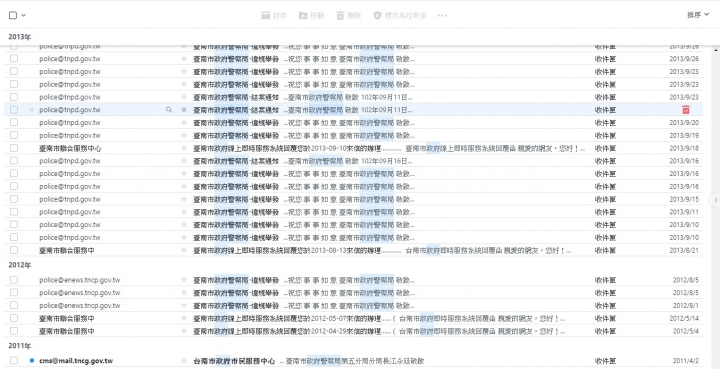Star the message dated 2013/9/19
Image resolution: width=720 pixels, height=369 pixels.
click(x=184, y=135)
